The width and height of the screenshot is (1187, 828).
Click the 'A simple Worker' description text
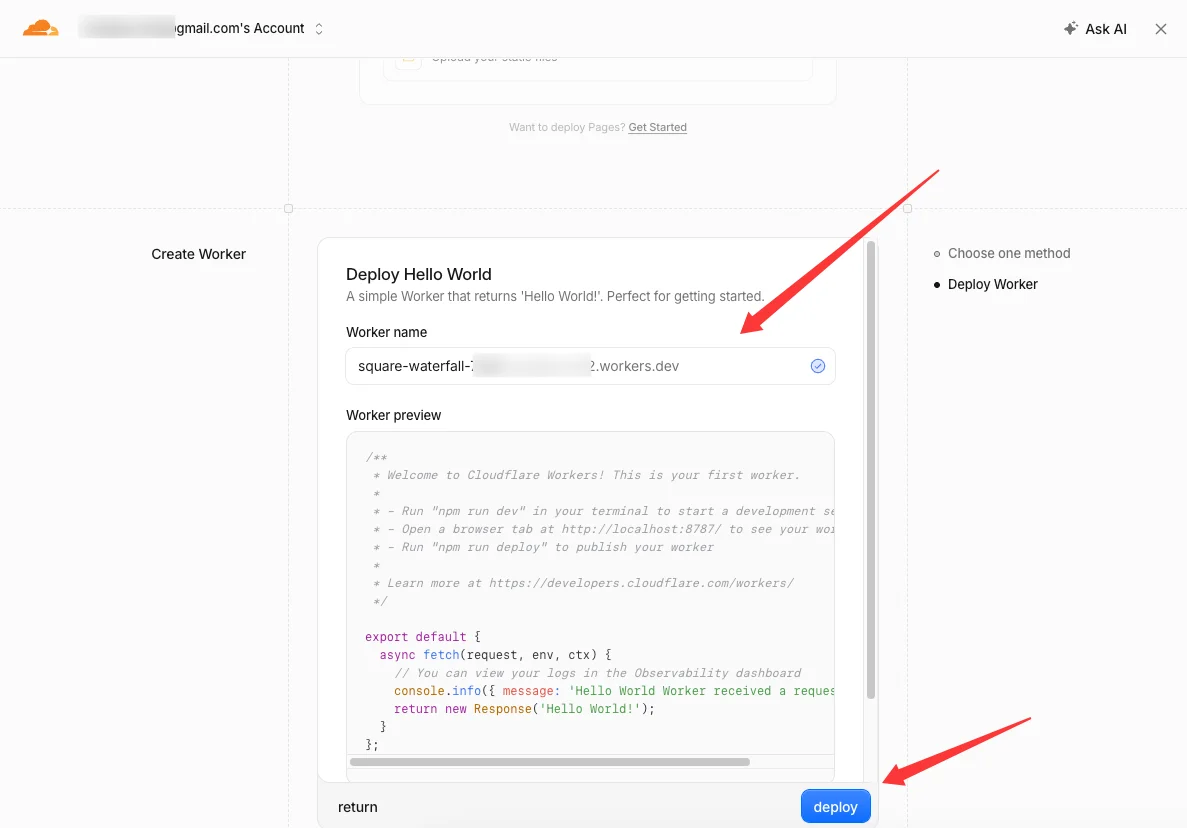[x=555, y=297]
